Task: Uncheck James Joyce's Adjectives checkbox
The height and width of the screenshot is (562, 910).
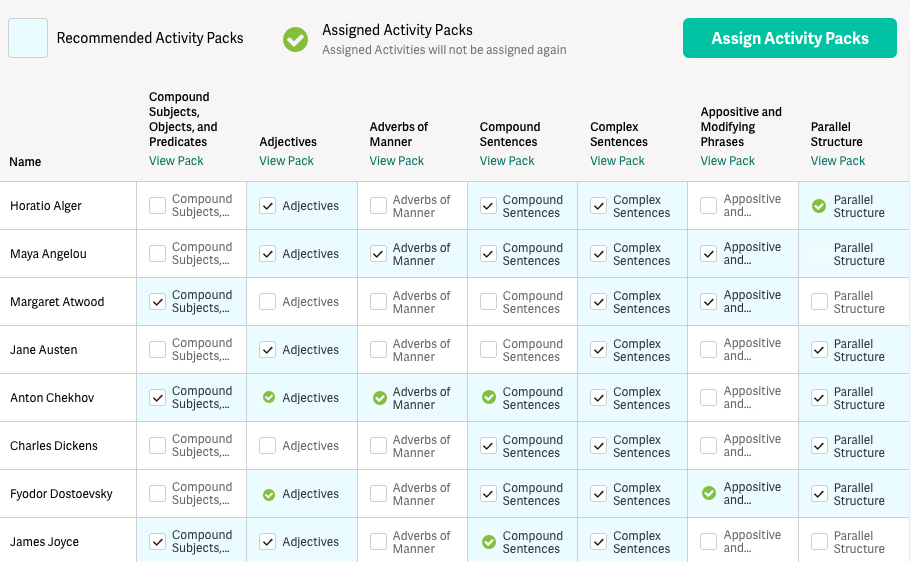Action: 268,542
